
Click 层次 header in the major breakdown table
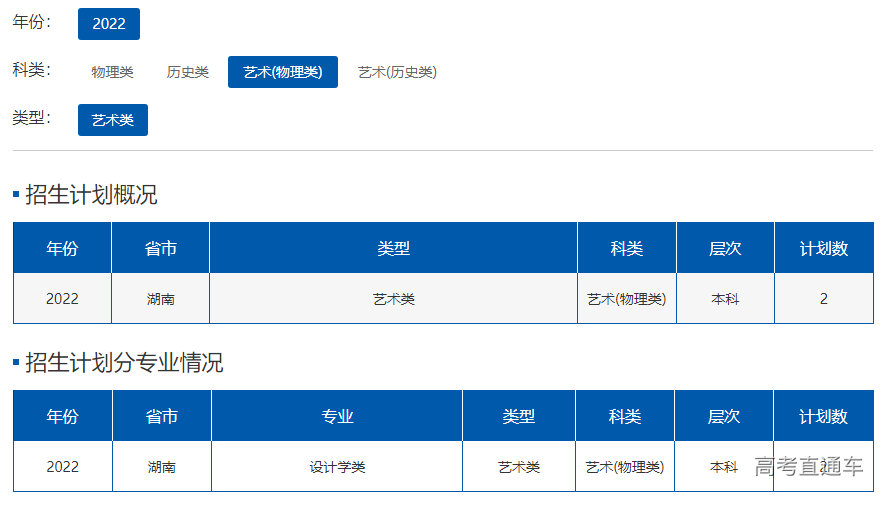[x=724, y=416]
